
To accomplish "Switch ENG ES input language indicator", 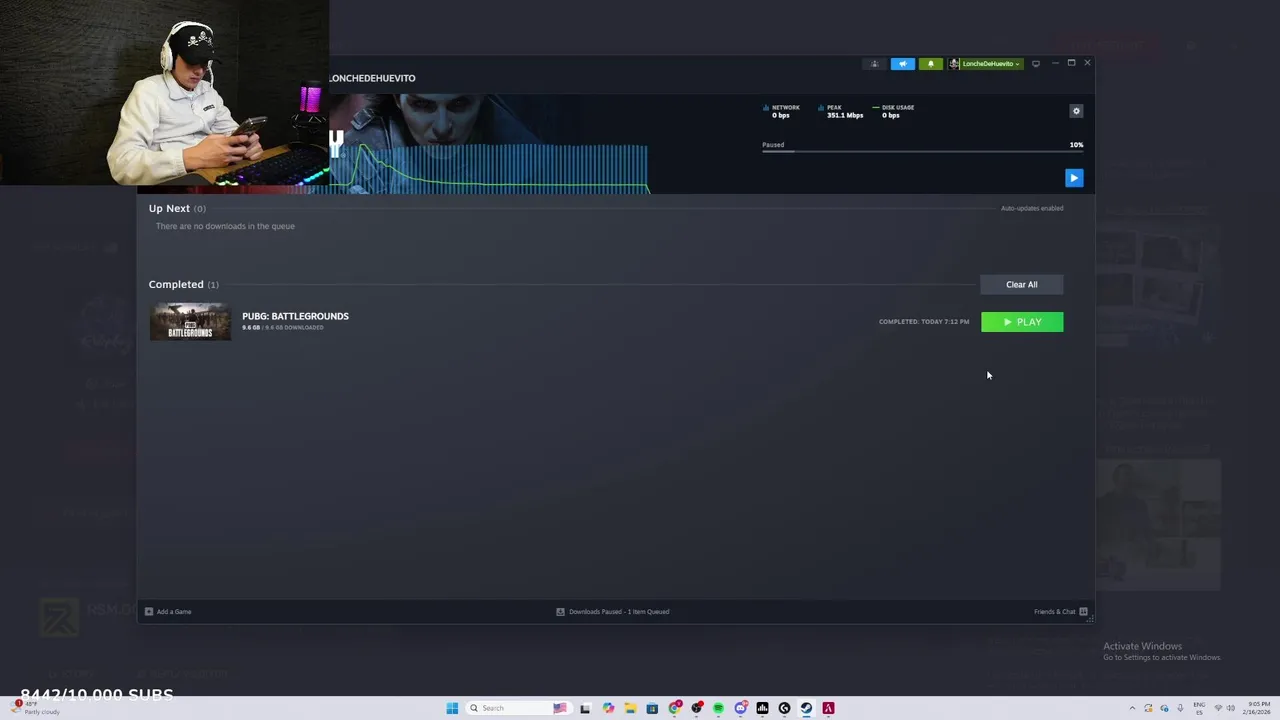I will click(x=1199, y=708).
